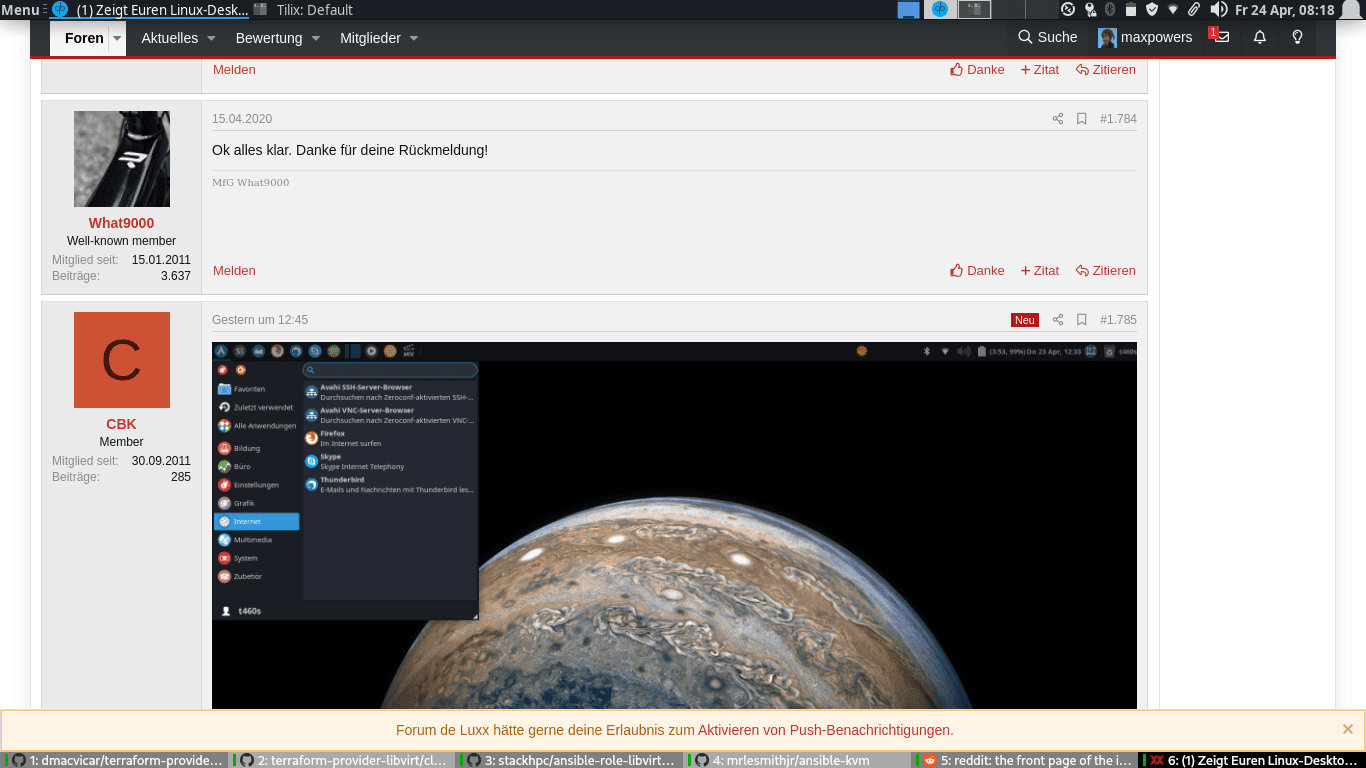The width and height of the screenshot is (1366, 768).
Task: Switch to the first blue workspace thumbnail
Action: click(908, 10)
